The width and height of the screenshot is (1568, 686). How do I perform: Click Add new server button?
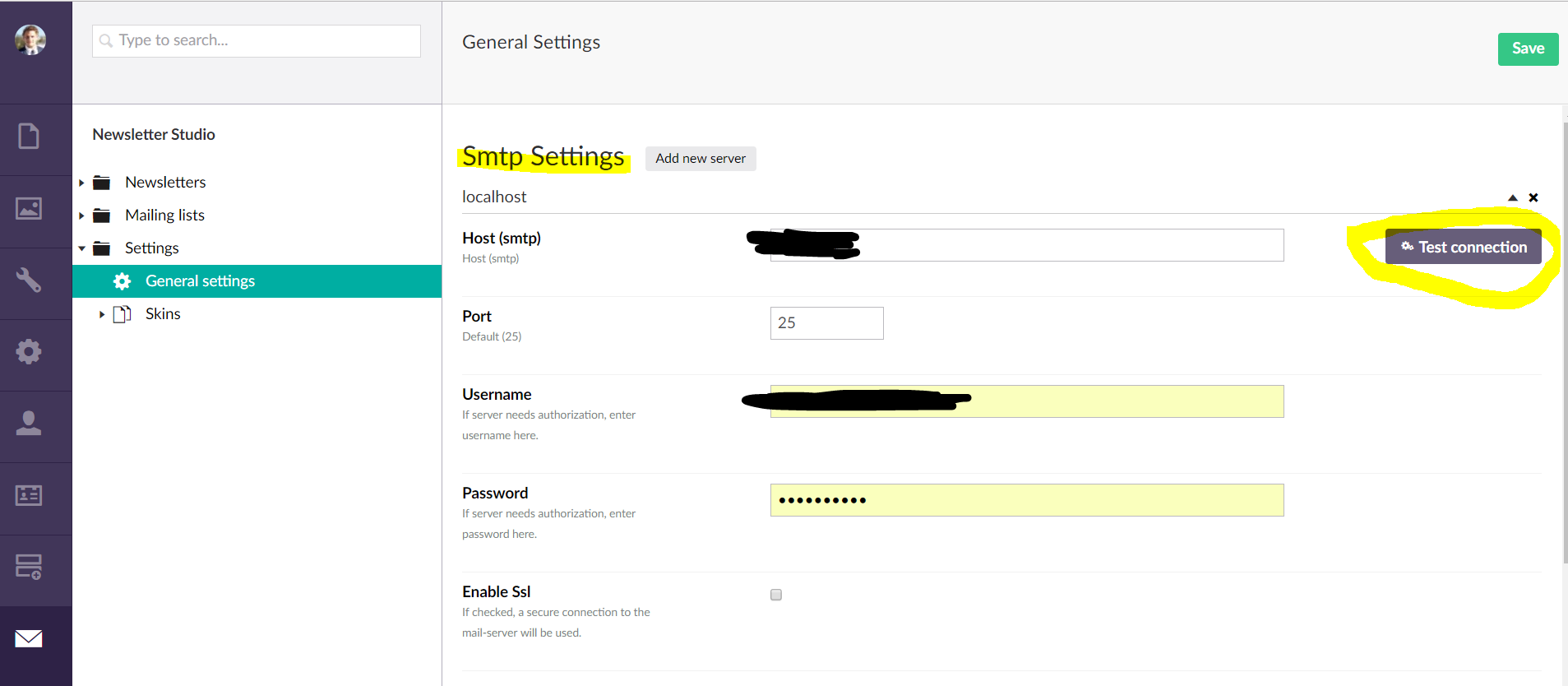point(701,158)
